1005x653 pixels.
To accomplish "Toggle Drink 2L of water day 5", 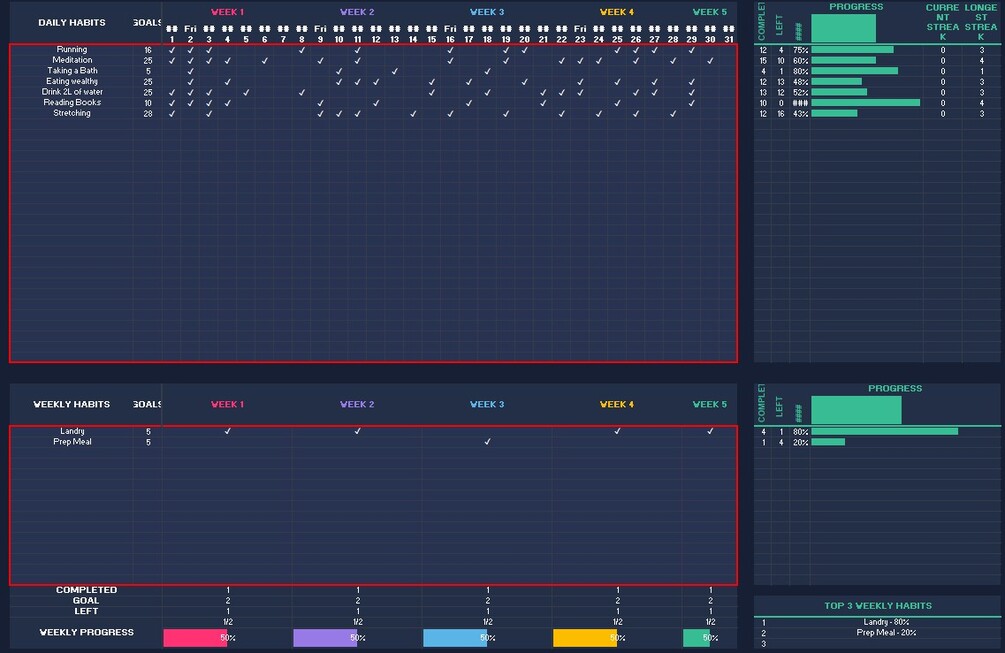I will [246, 92].
